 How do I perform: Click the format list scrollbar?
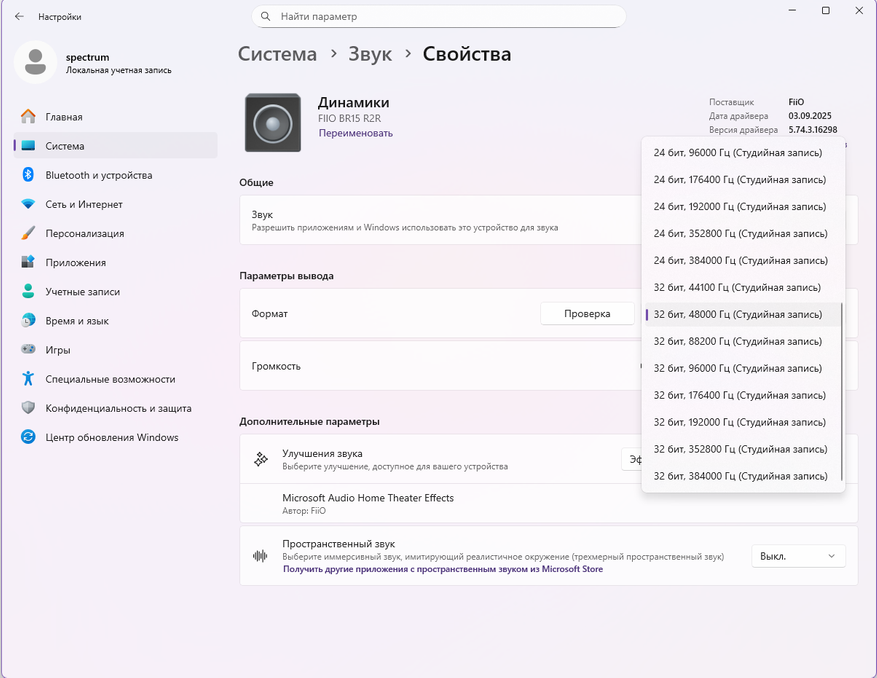coord(842,390)
